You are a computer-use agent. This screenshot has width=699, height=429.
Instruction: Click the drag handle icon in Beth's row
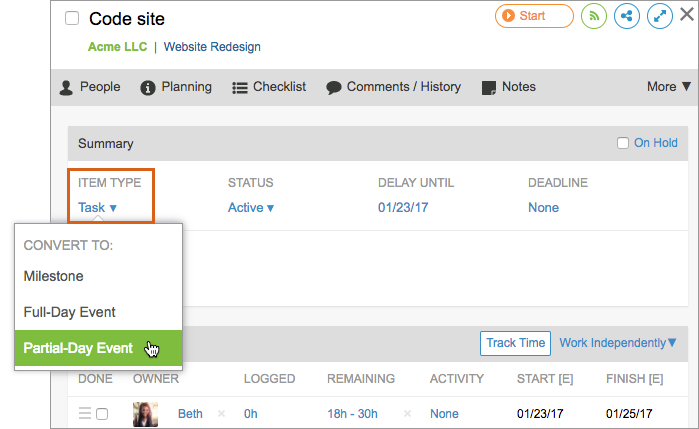point(85,414)
